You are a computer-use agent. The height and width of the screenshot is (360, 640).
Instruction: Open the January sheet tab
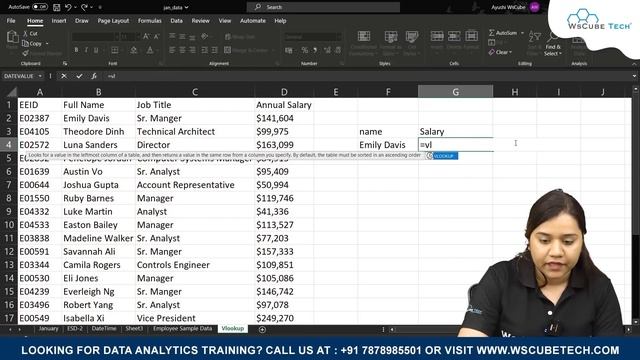coord(48,329)
